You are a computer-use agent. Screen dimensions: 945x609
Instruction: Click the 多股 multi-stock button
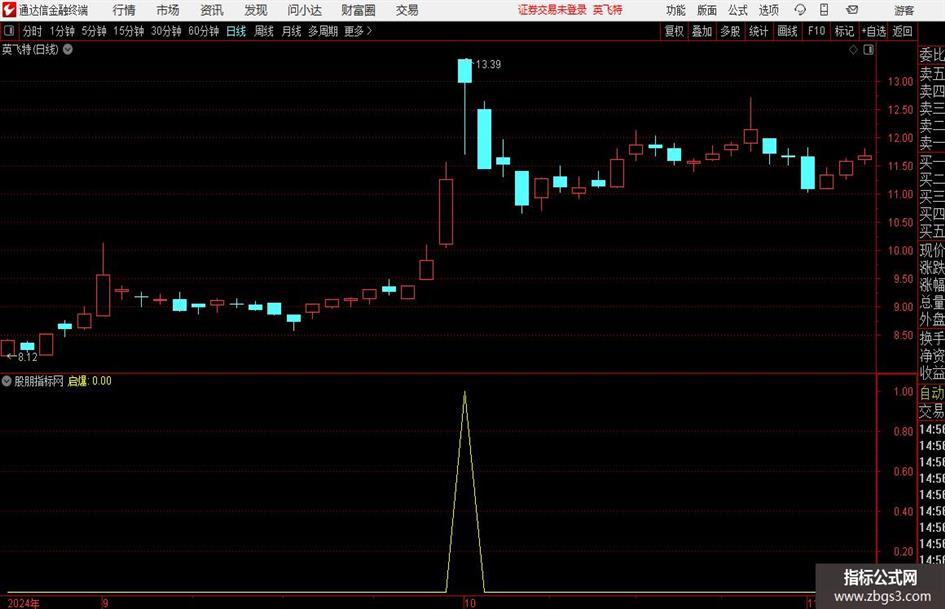[x=730, y=31]
